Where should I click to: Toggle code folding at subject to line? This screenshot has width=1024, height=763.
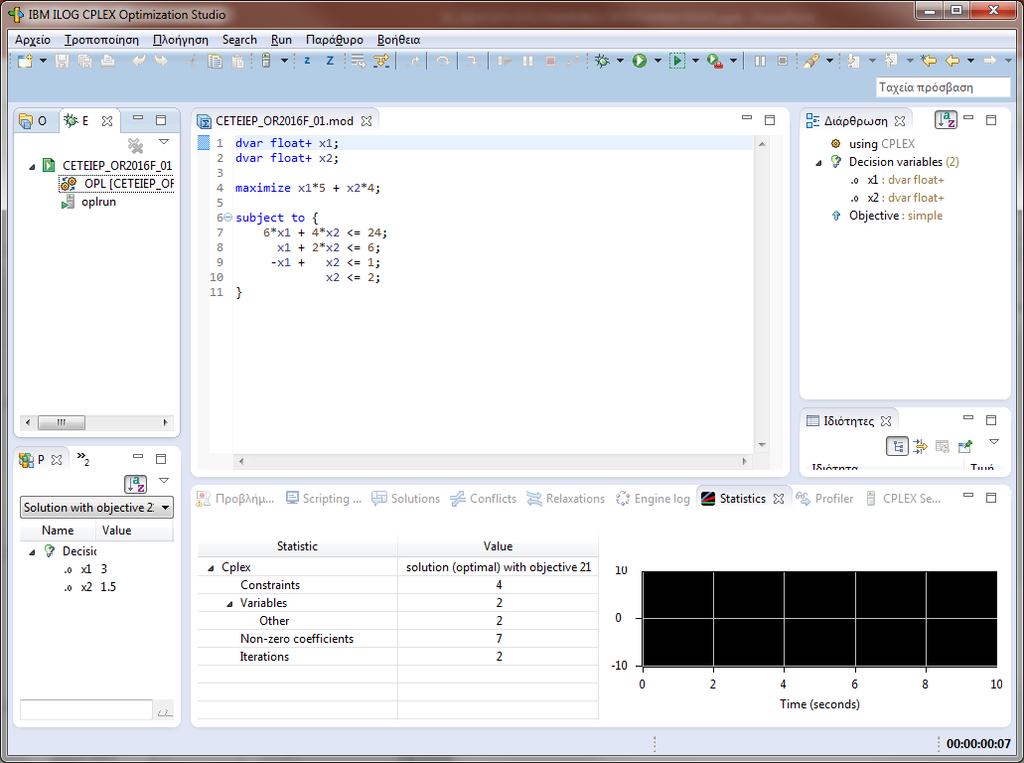coord(228,218)
